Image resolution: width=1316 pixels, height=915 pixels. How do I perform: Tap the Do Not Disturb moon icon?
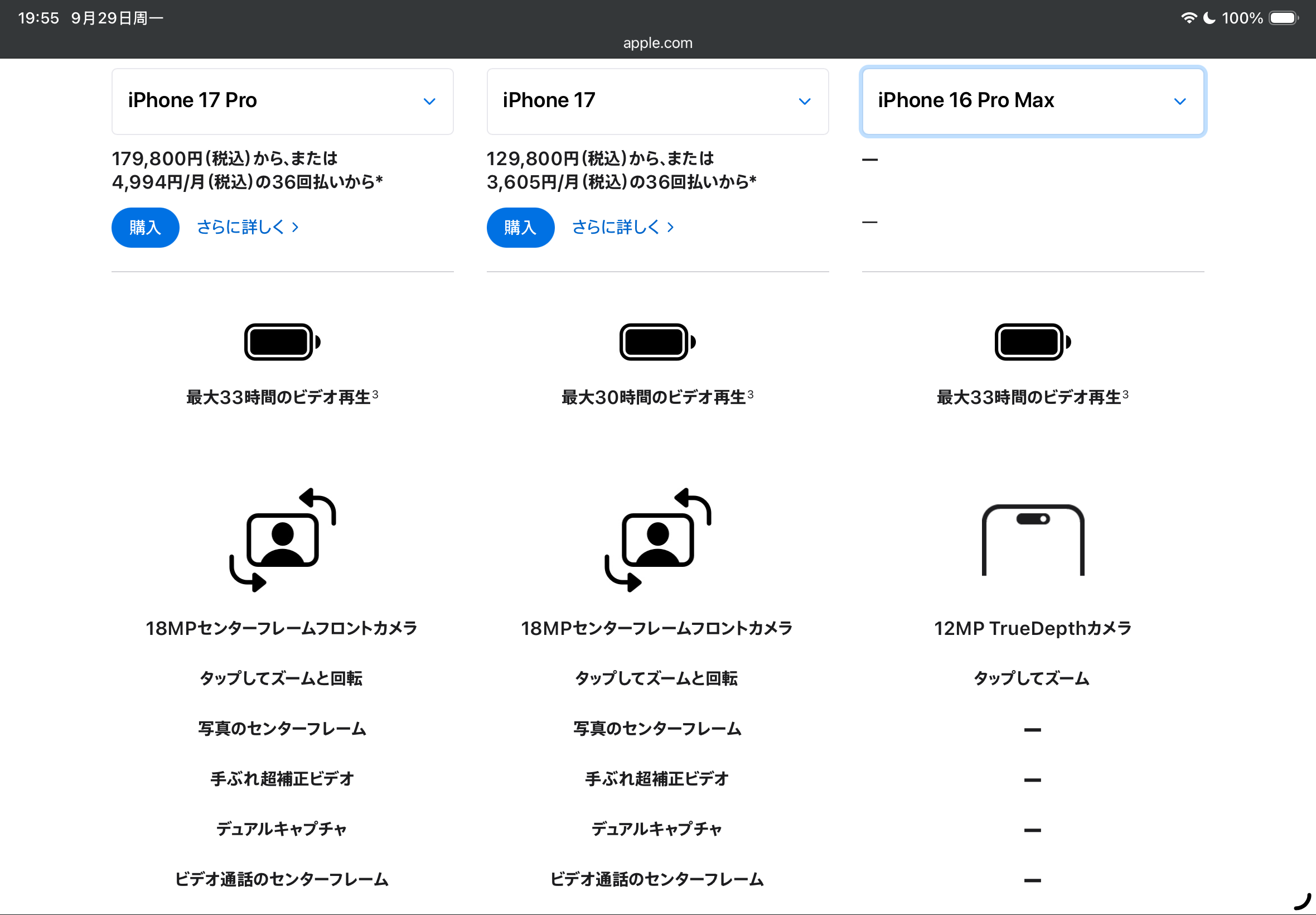1209,18
